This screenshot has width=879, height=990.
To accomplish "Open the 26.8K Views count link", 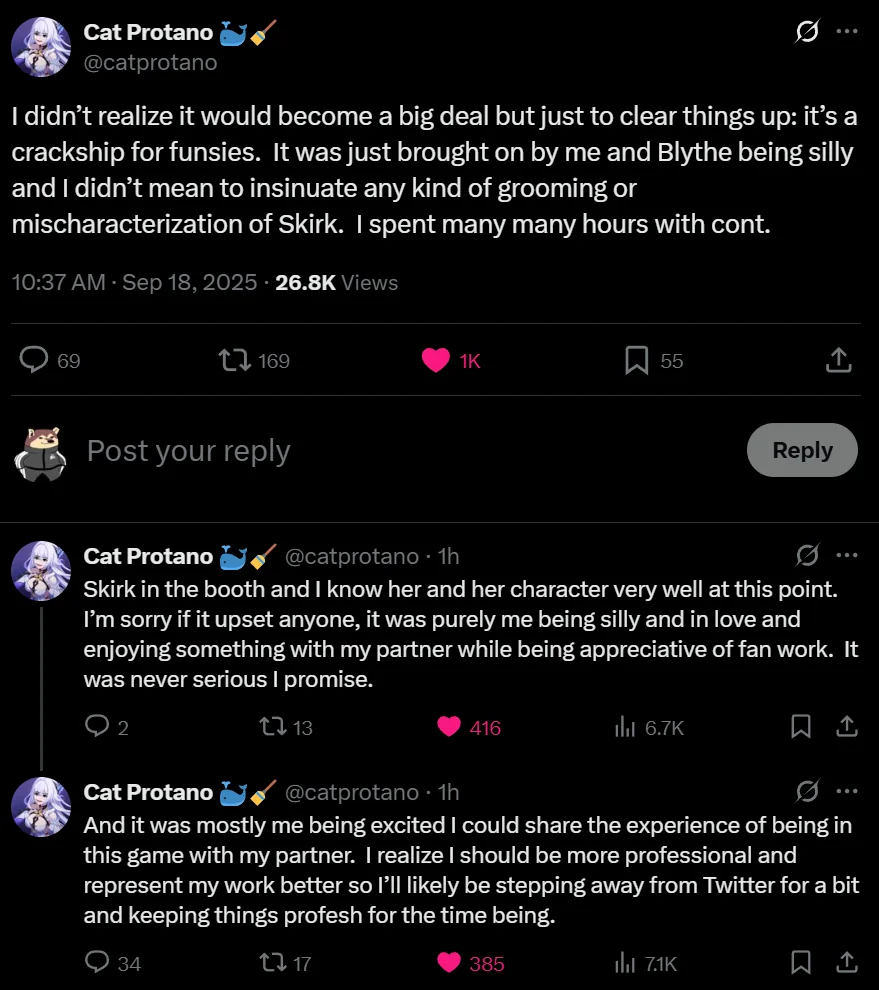I will [x=336, y=282].
